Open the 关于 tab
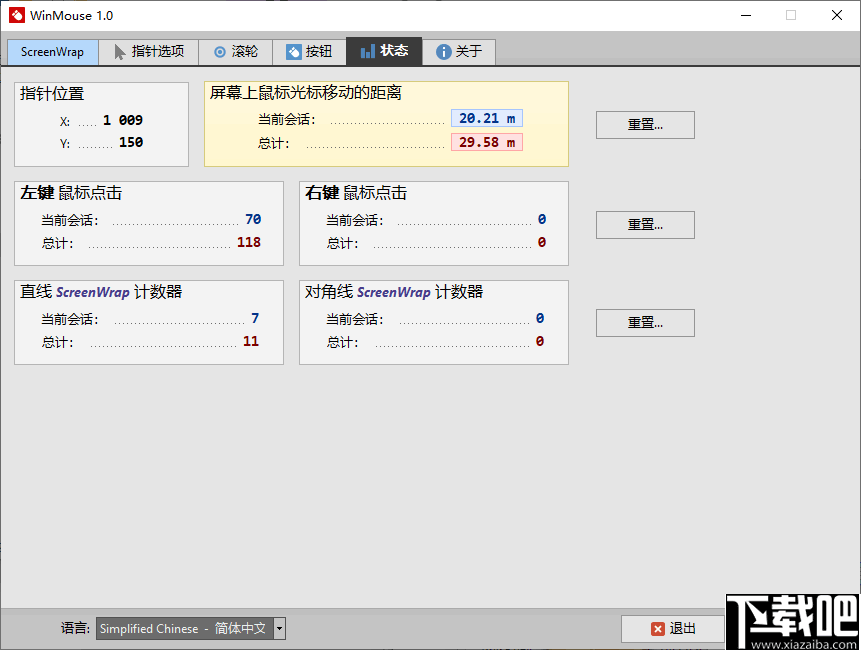Screen dimensions: 861x650 (458, 51)
